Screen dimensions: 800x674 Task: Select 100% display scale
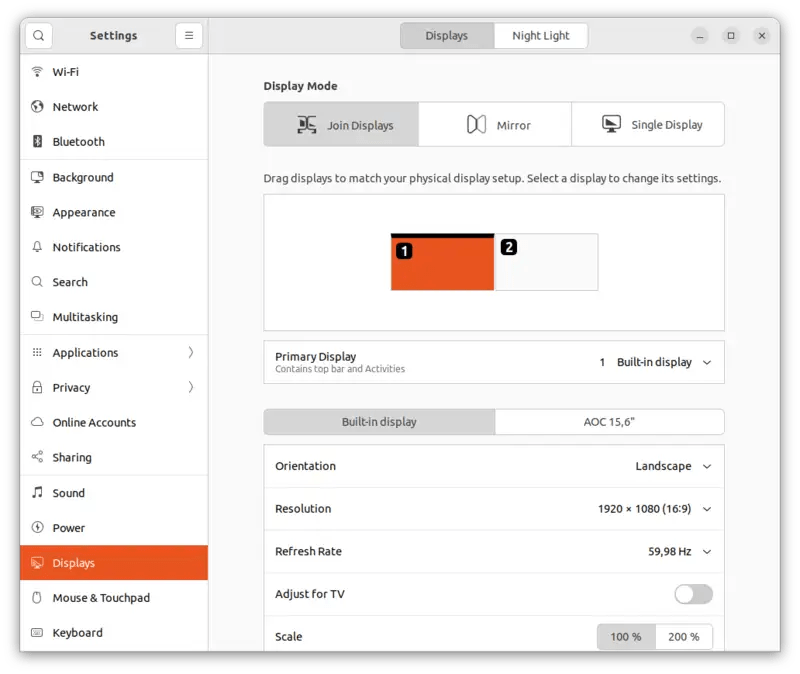point(626,636)
